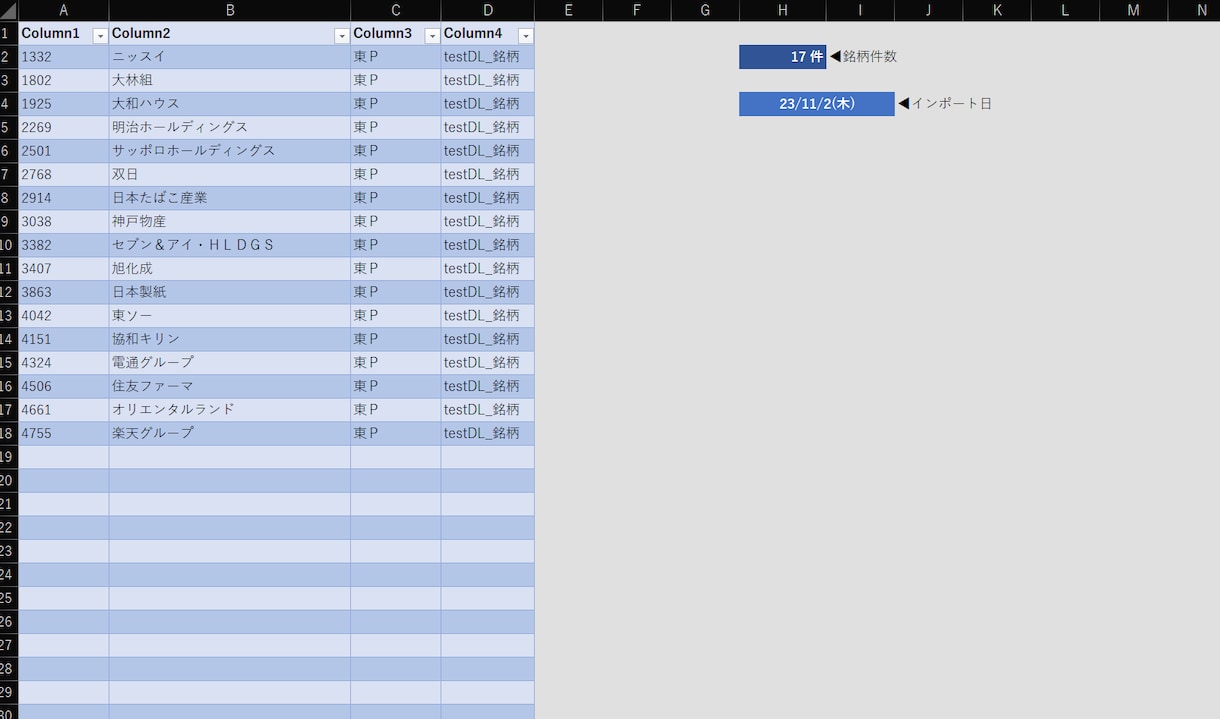The image size is (1220, 719).
Task: Select the cell containing code 3038
Action: [64, 221]
